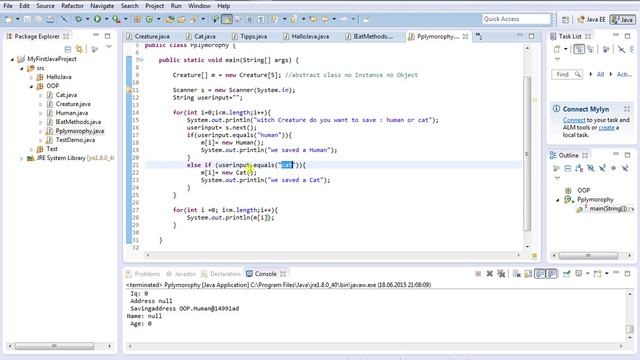Image resolution: width=640 pixels, height=360 pixels.
Task: Open the Problems tab
Action: (x=143, y=273)
